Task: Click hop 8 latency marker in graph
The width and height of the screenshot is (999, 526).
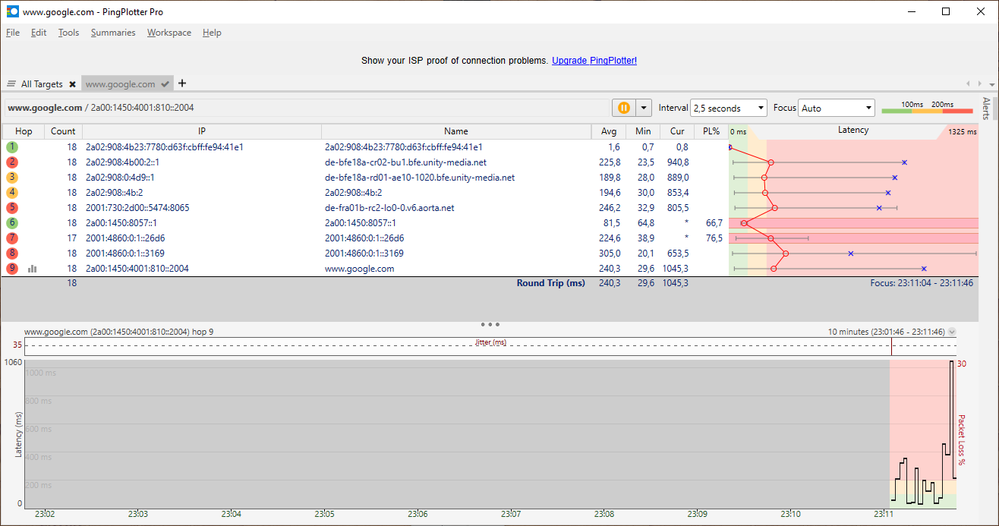Action: tap(786, 253)
